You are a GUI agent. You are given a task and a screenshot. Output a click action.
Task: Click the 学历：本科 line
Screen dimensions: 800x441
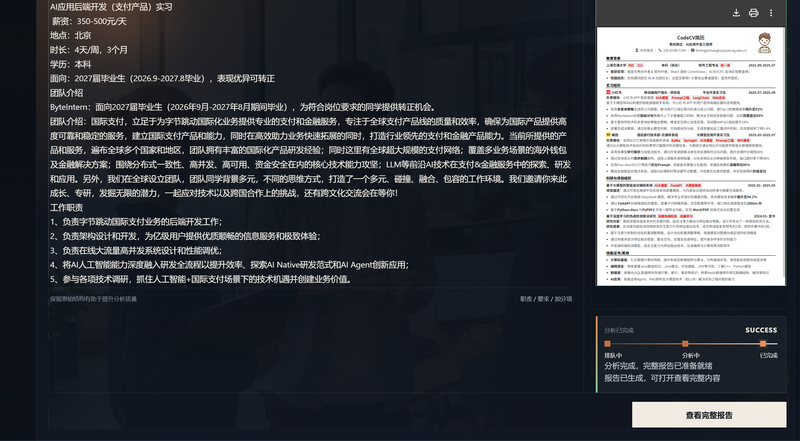(x=70, y=64)
